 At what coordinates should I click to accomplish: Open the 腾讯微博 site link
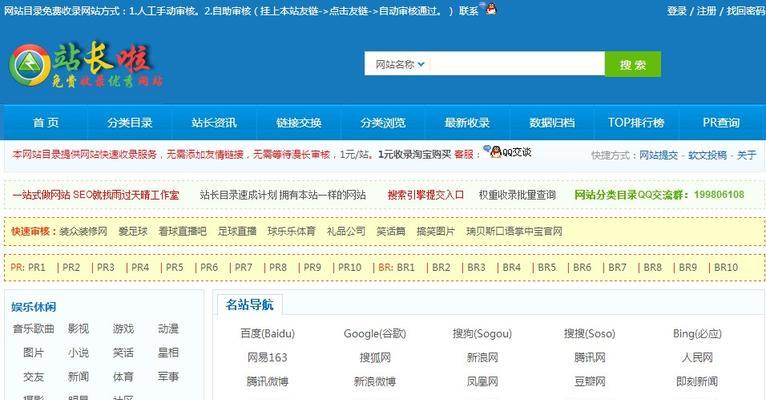pos(267,381)
